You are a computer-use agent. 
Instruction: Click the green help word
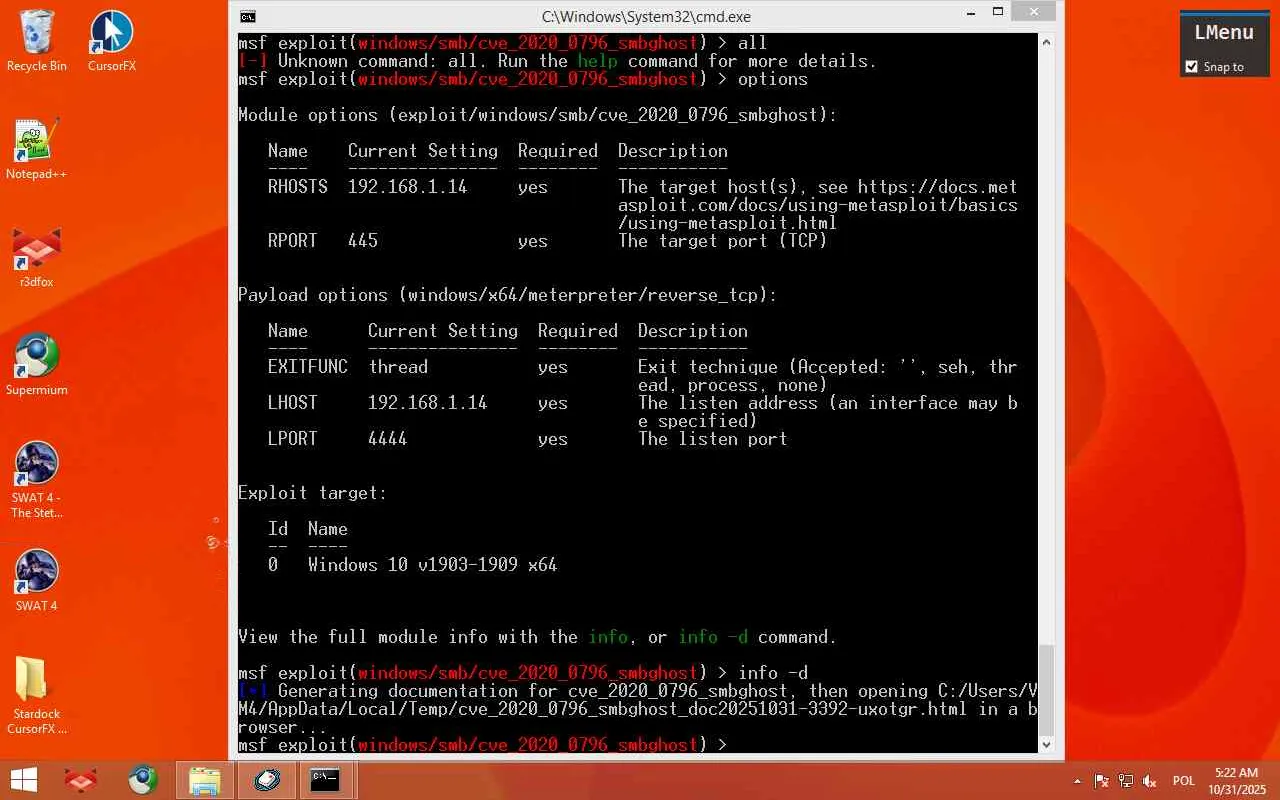pos(598,61)
